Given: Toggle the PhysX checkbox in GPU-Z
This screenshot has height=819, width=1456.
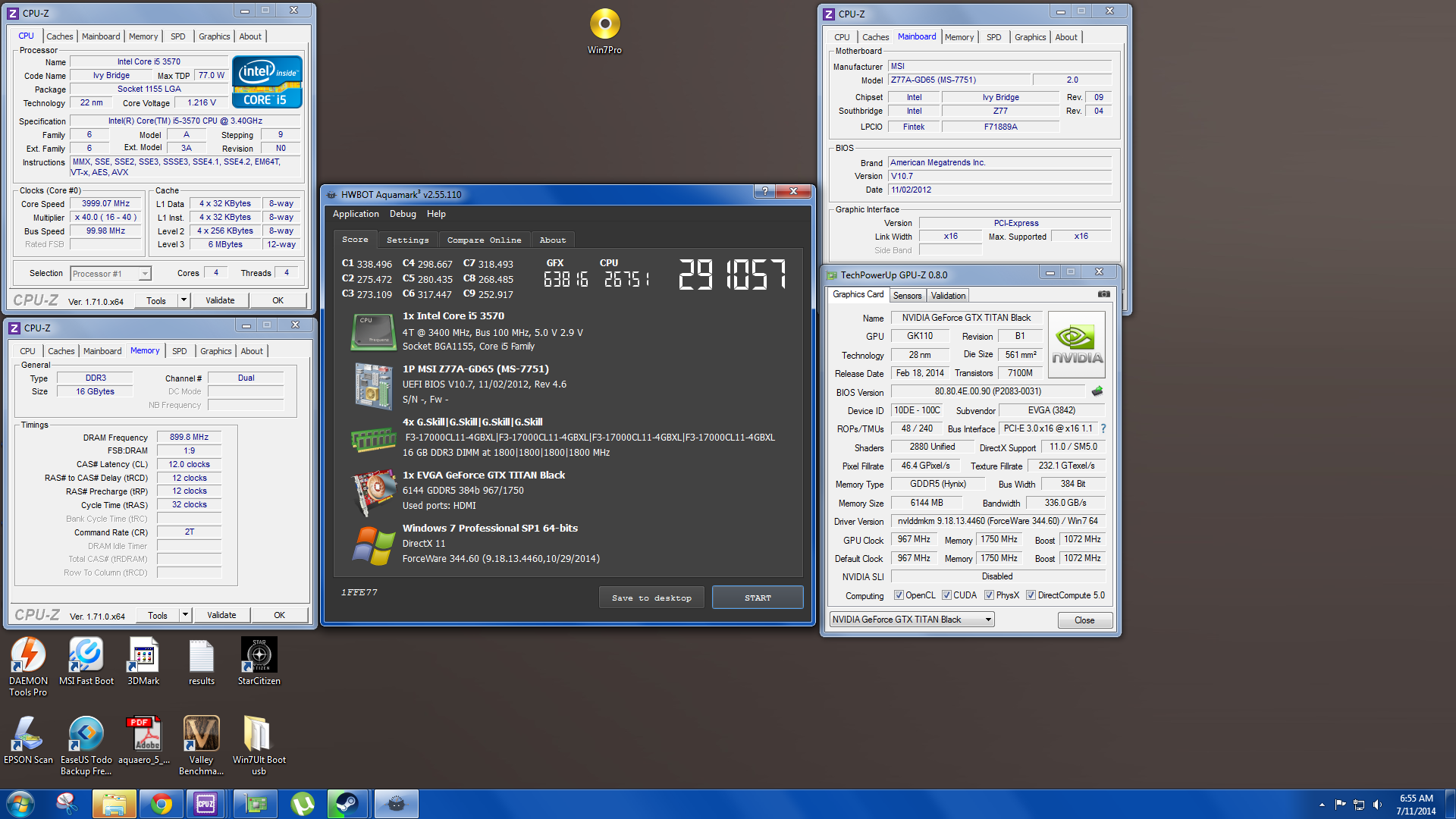Looking at the screenshot, I should click(x=989, y=595).
